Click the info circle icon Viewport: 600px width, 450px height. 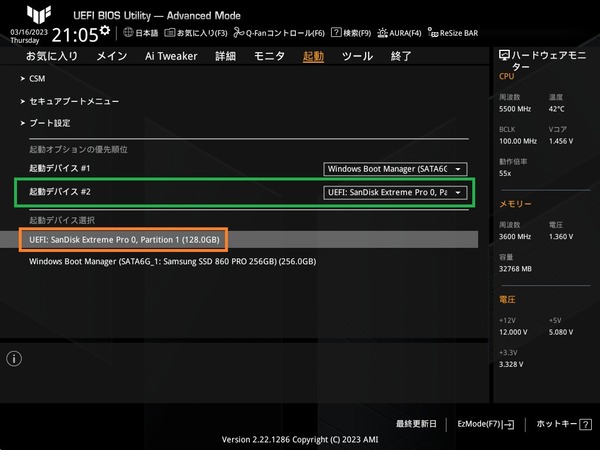point(14,359)
